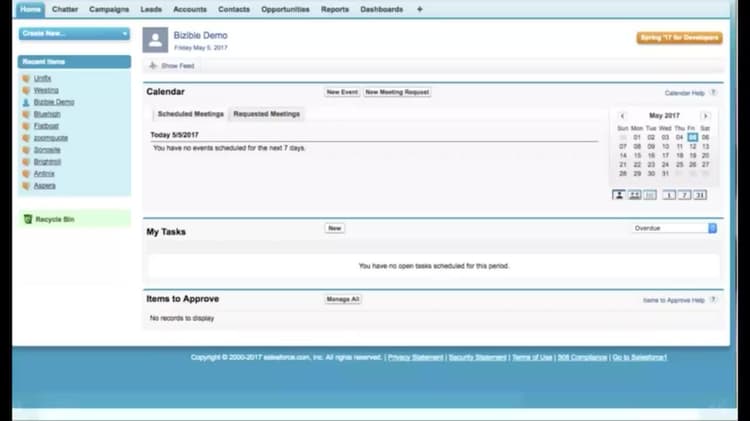Open the Chatter tab
Viewport: 750px width, 421px height.
[x=65, y=9]
